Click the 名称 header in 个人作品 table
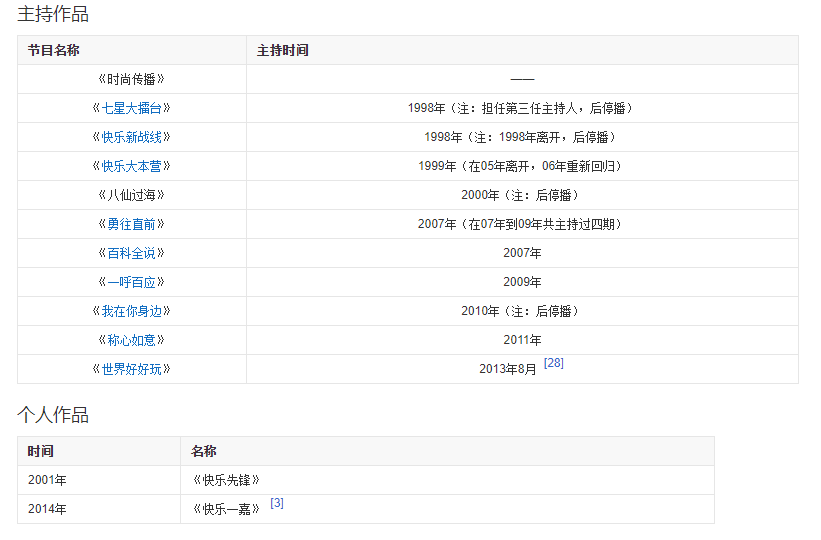The image size is (821, 540). (x=204, y=451)
